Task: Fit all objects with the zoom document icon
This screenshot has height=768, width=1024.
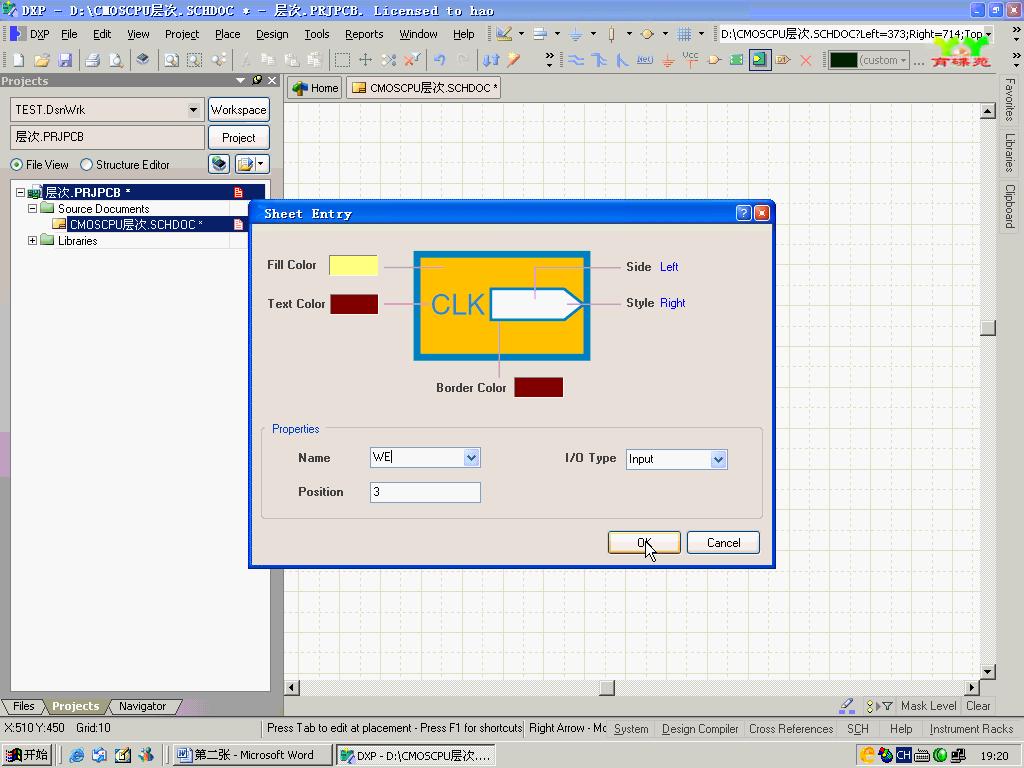Action: click(172, 60)
